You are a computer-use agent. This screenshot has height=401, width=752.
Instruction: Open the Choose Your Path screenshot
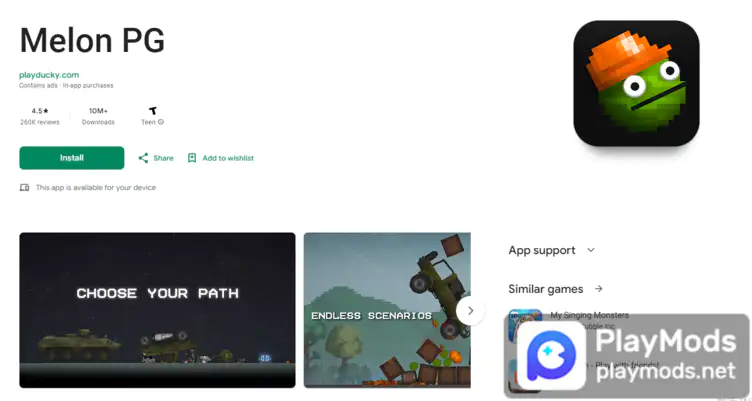click(x=157, y=310)
